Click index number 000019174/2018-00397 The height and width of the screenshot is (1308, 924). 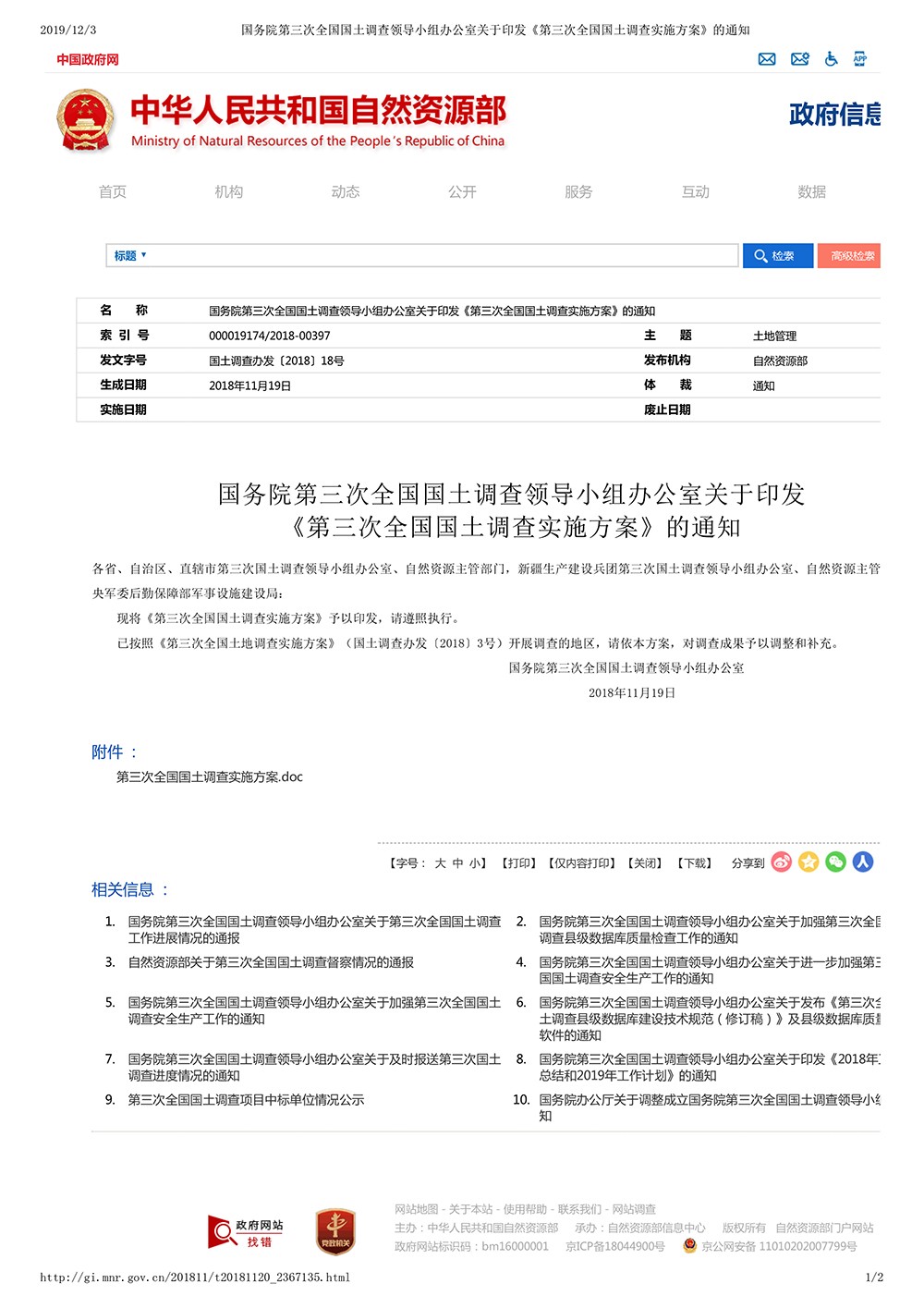coord(270,336)
